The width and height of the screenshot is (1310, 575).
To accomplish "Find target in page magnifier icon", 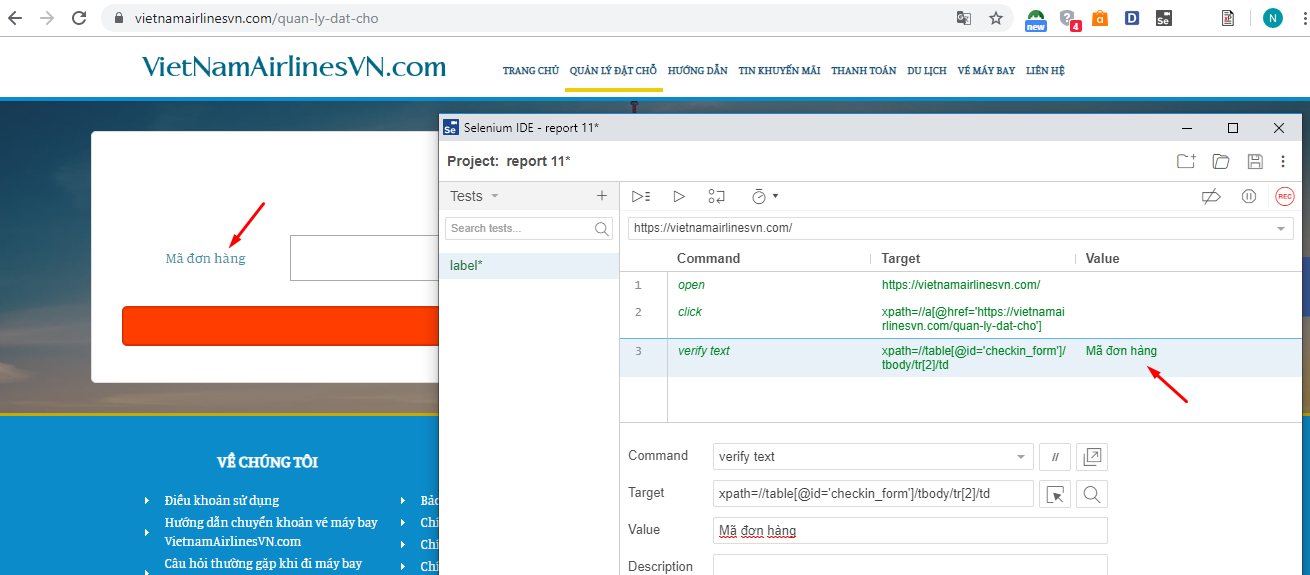I will click(x=1092, y=494).
